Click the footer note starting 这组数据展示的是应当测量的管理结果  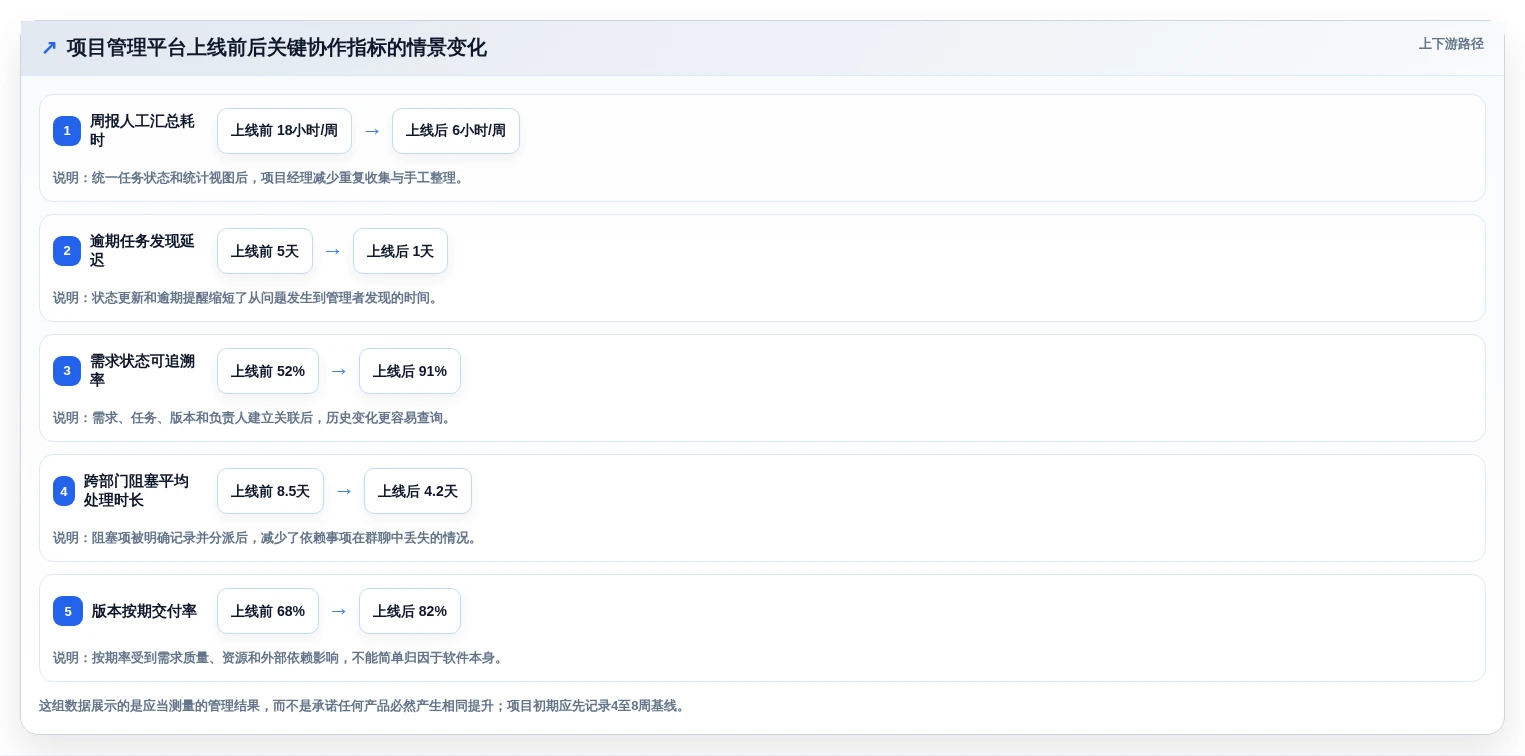[x=364, y=706]
